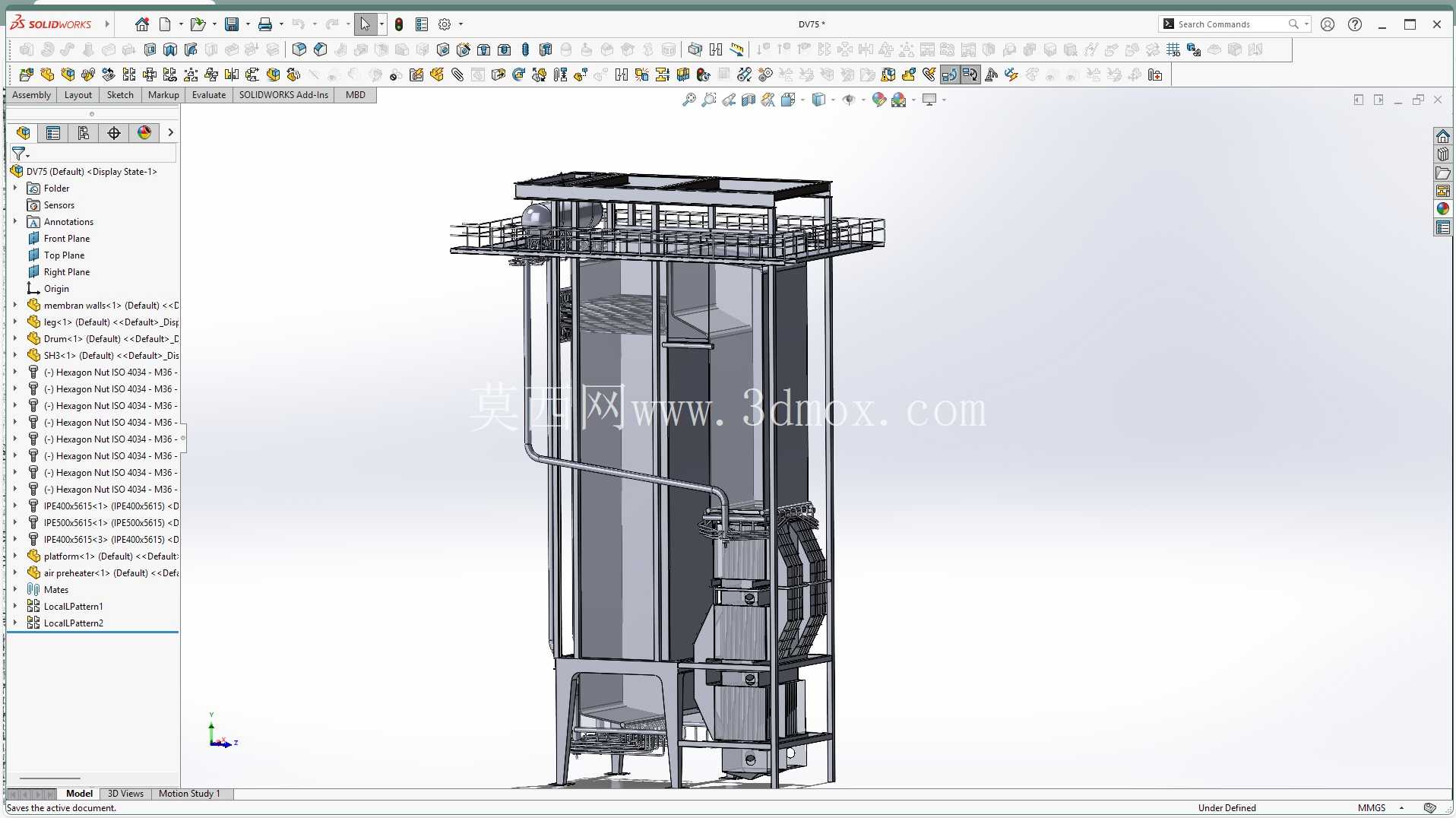Screen dimensions: 1456x818
Task: Click the Measure ruler icon in toolbar
Action: coord(736,49)
